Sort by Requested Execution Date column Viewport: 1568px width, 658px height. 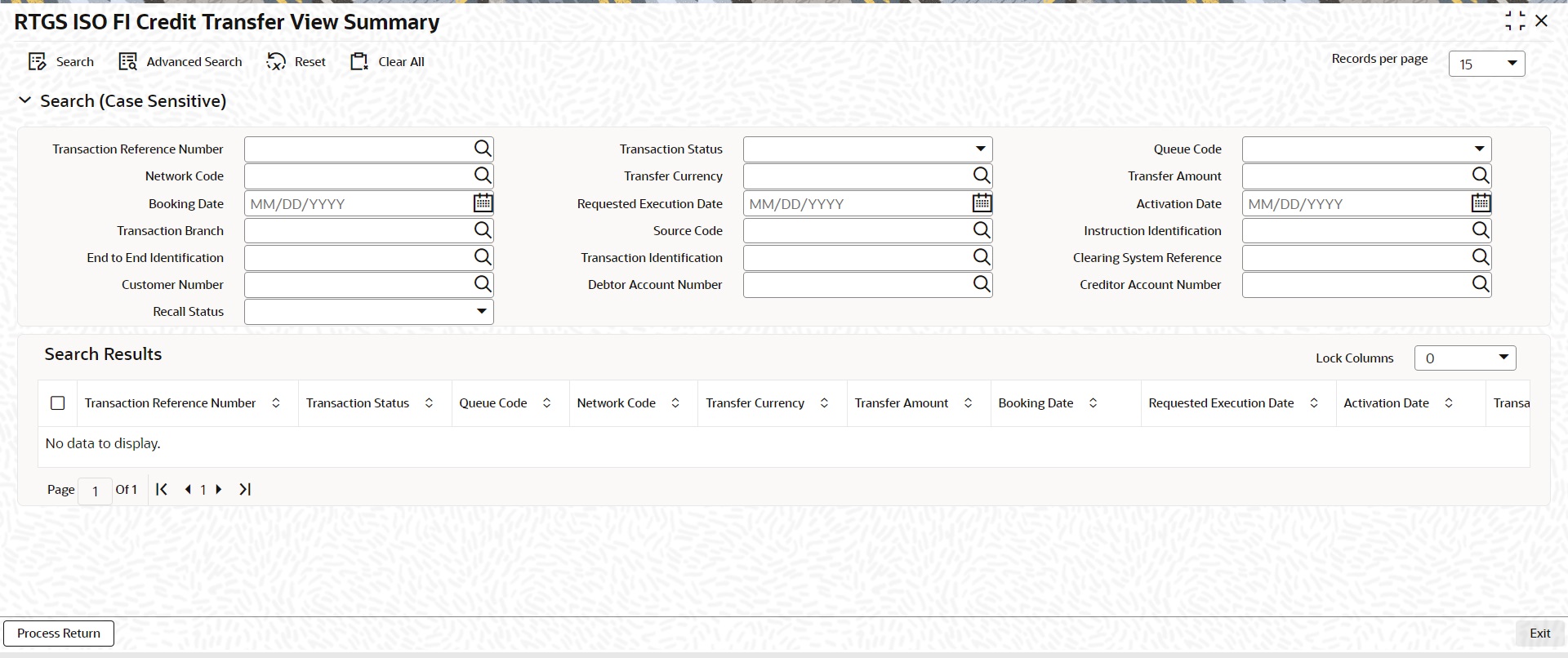coord(1314,403)
